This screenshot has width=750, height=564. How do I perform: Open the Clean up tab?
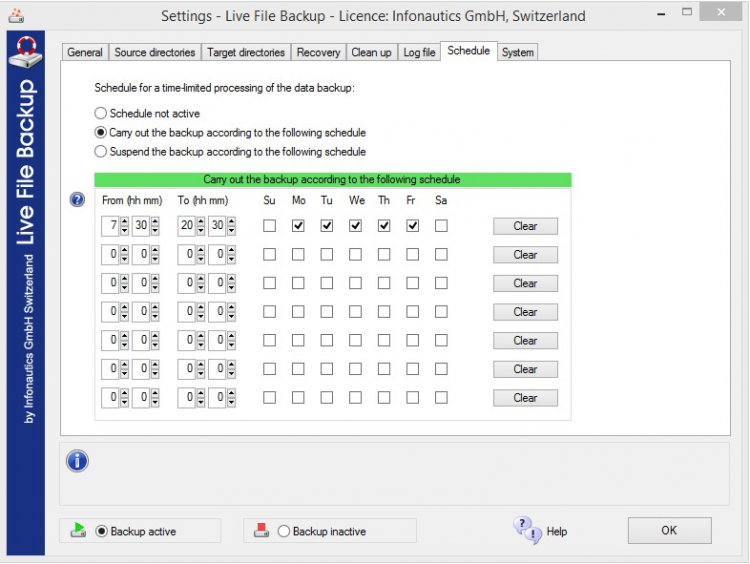click(x=371, y=52)
